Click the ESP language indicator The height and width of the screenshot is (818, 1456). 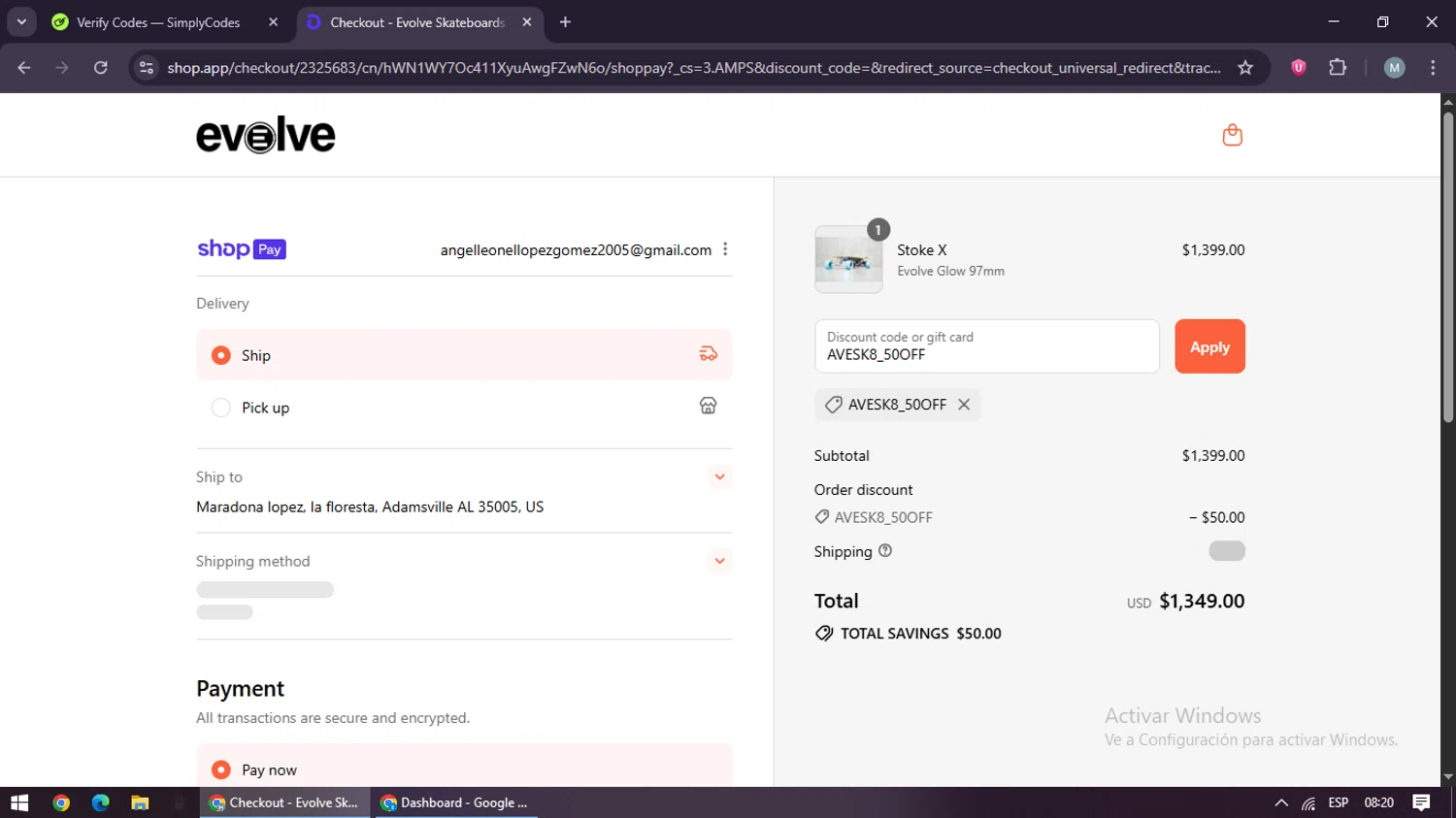[x=1339, y=802]
